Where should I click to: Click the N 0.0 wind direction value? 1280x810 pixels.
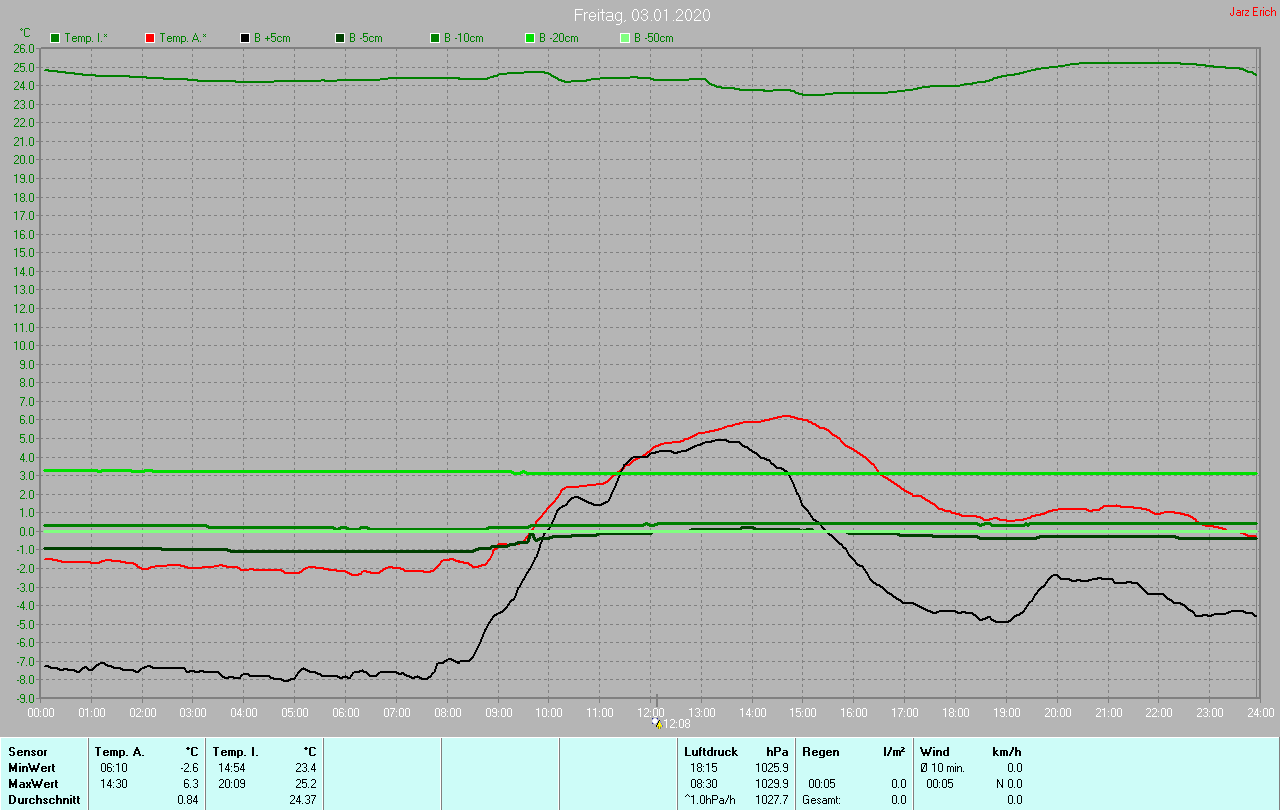(1008, 784)
